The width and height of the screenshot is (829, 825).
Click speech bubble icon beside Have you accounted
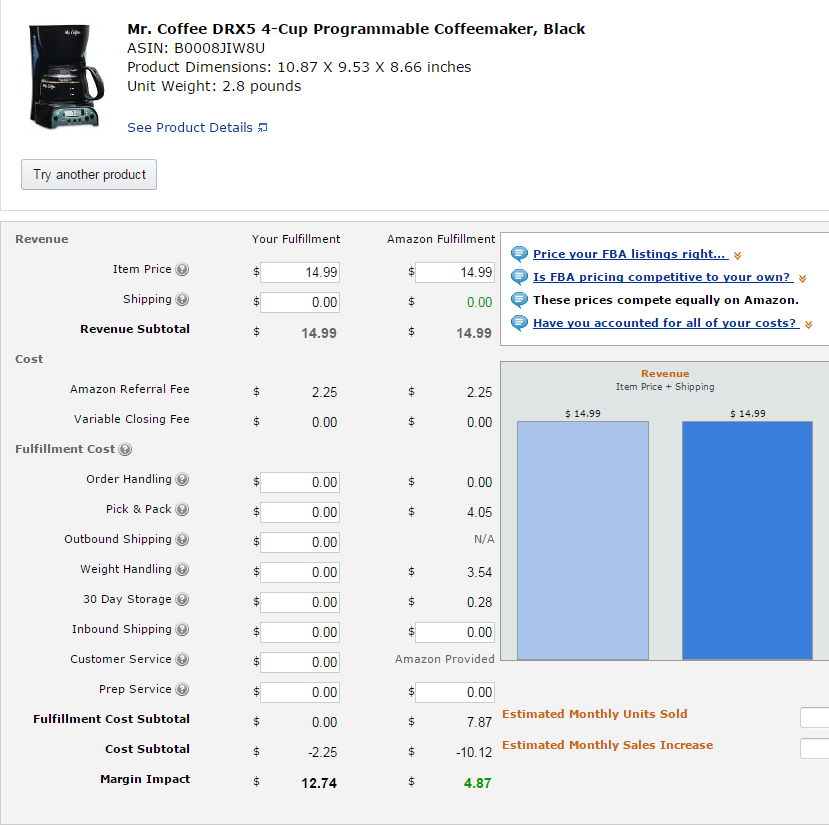[519, 323]
